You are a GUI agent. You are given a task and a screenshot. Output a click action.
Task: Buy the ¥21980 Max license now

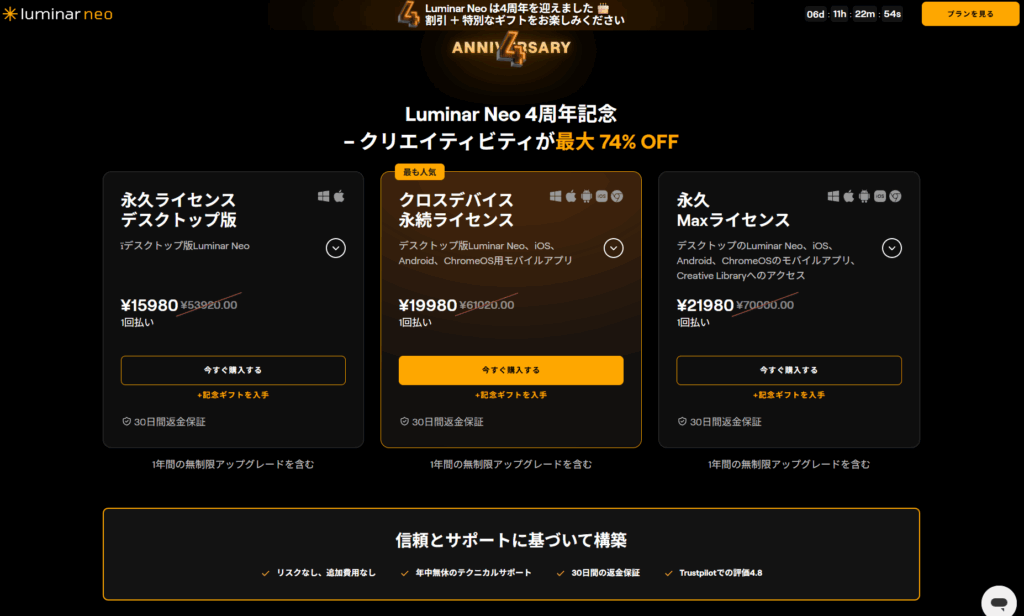point(789,370)
